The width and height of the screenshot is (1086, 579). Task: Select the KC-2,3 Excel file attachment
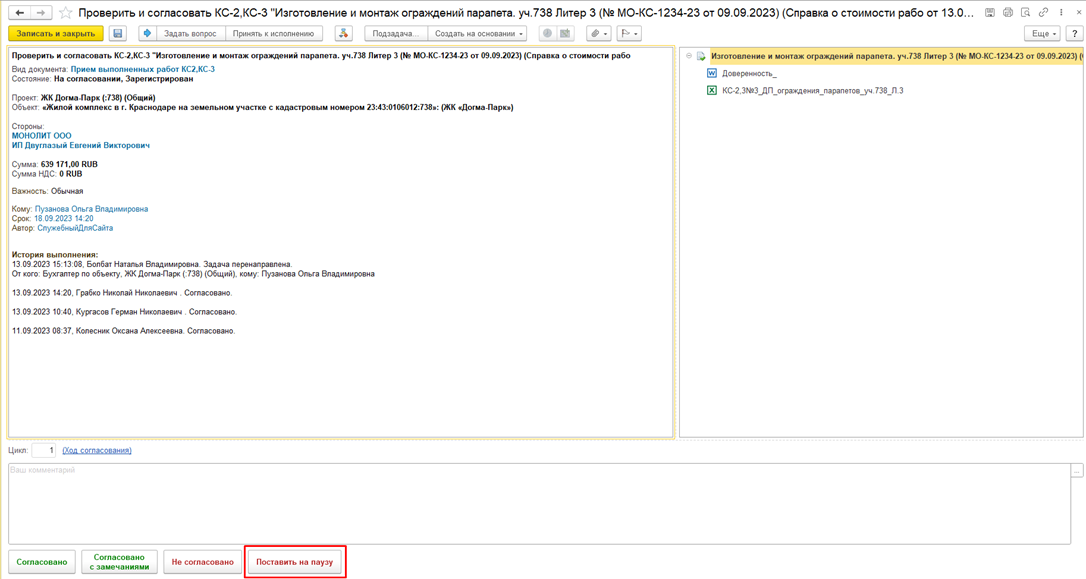pos(812,91)
